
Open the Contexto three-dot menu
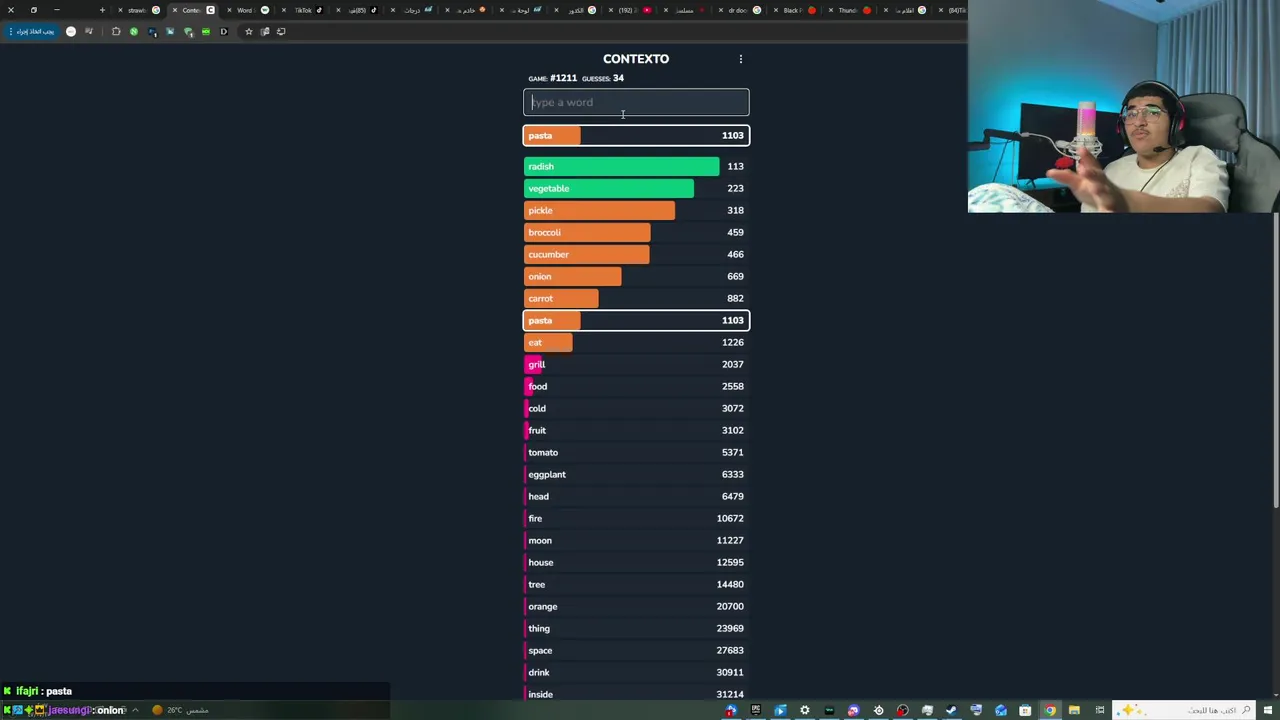click(741, 59)
